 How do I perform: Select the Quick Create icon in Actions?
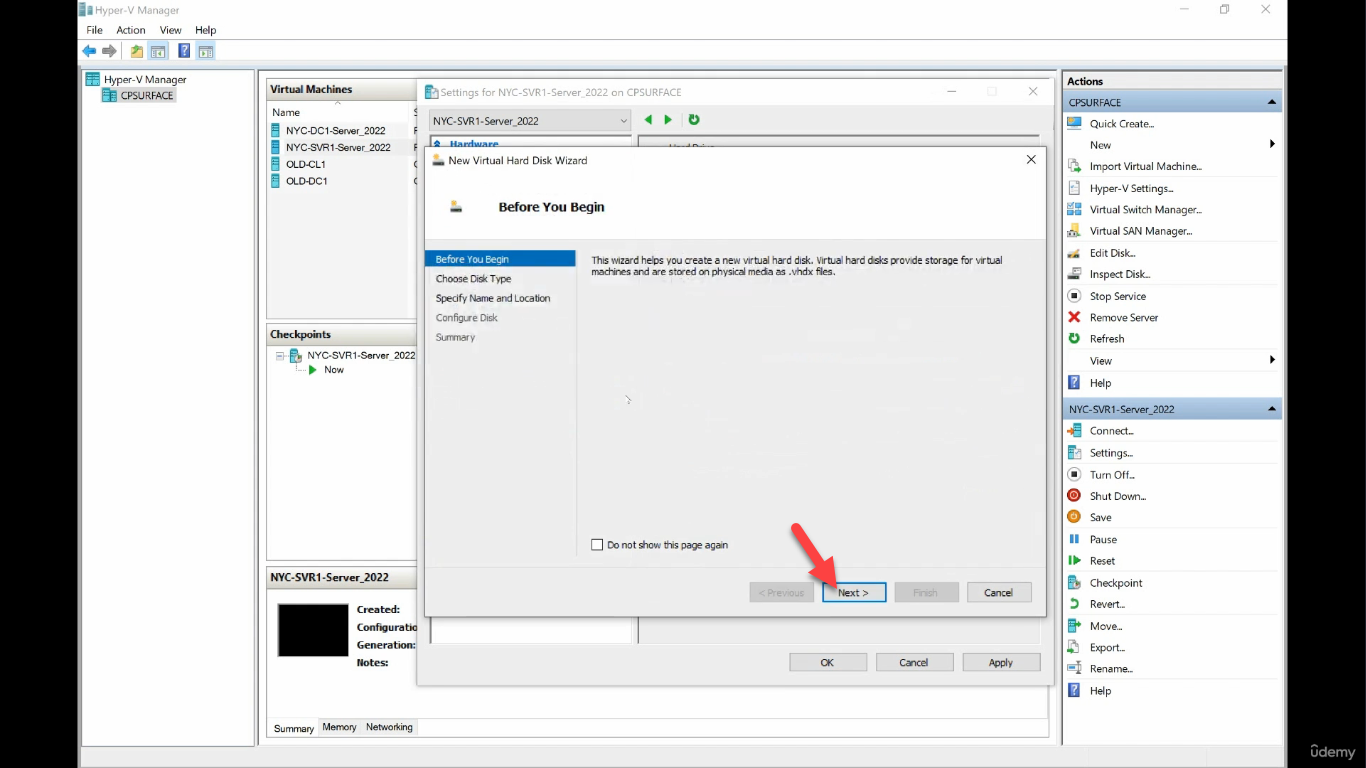1074,123
